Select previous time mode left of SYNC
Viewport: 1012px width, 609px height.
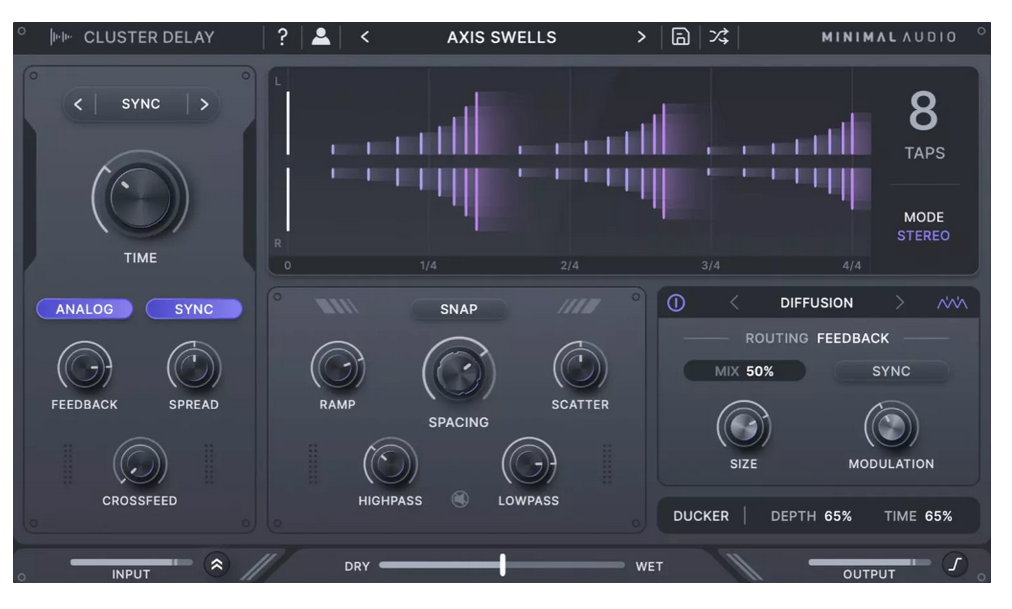[78, 104]
